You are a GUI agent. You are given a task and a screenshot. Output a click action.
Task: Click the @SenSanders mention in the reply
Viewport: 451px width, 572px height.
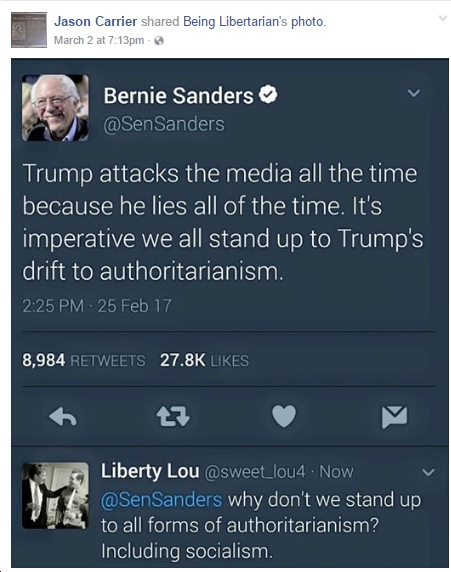pyautogui.click(x=161, y=499)
